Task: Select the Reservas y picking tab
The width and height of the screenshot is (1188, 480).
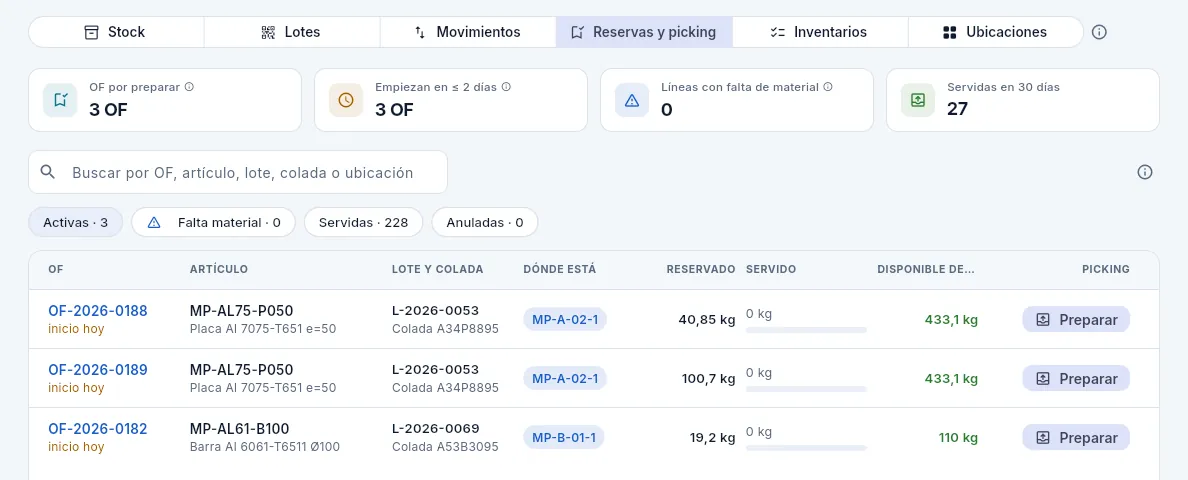Action: (644, 32)
